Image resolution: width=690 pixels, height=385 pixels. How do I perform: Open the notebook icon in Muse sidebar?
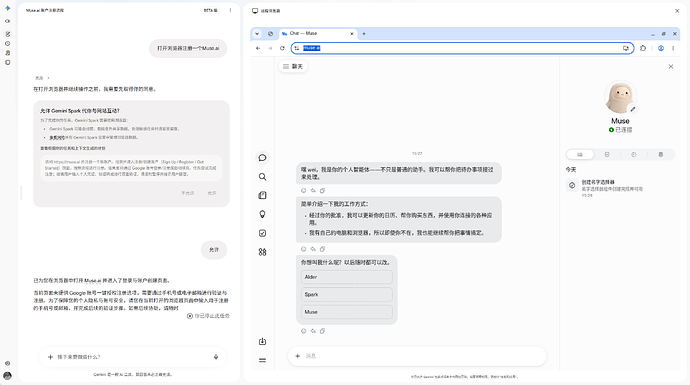[x=262, y=195]
